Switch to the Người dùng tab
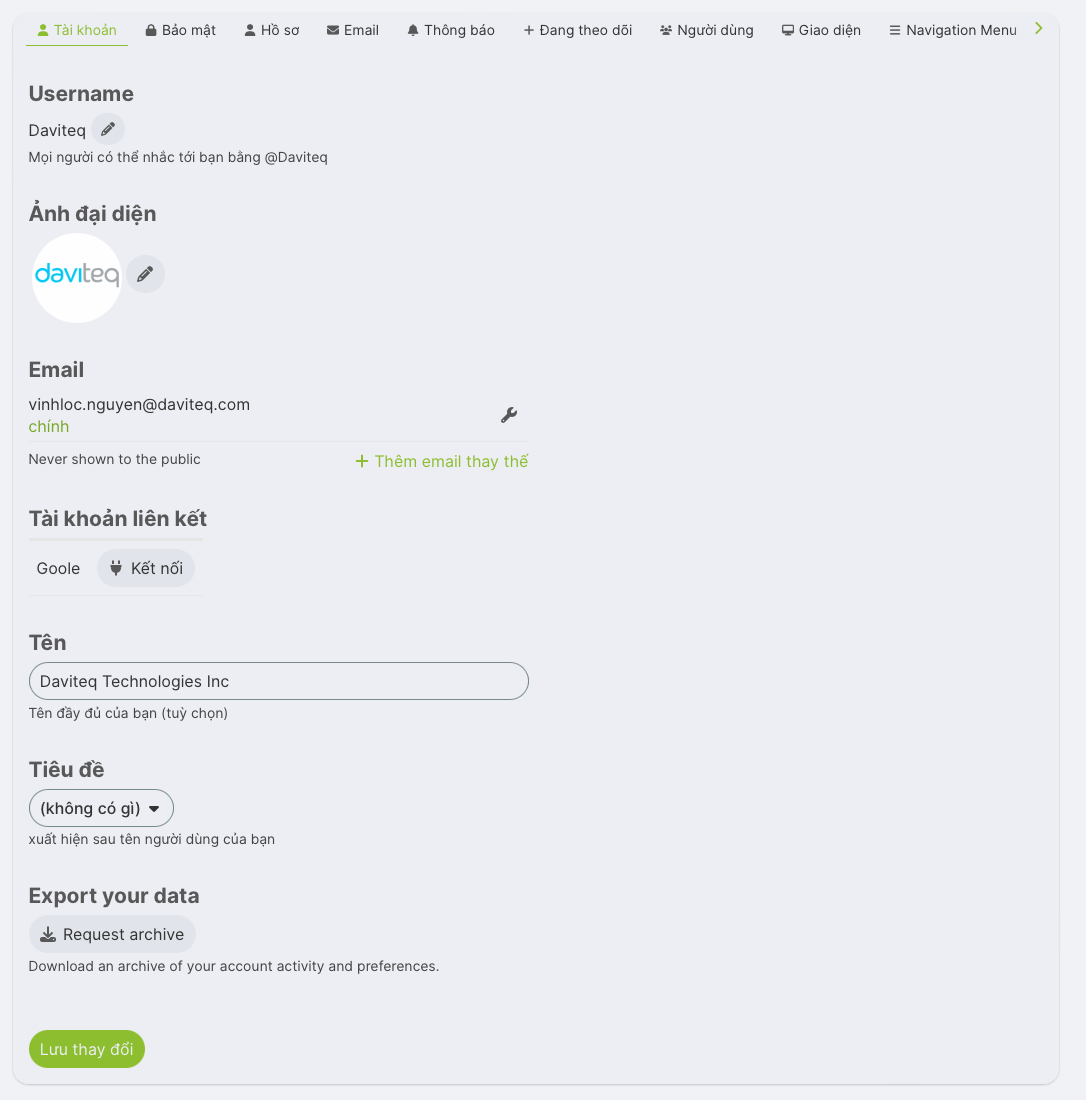 (707, 30)
